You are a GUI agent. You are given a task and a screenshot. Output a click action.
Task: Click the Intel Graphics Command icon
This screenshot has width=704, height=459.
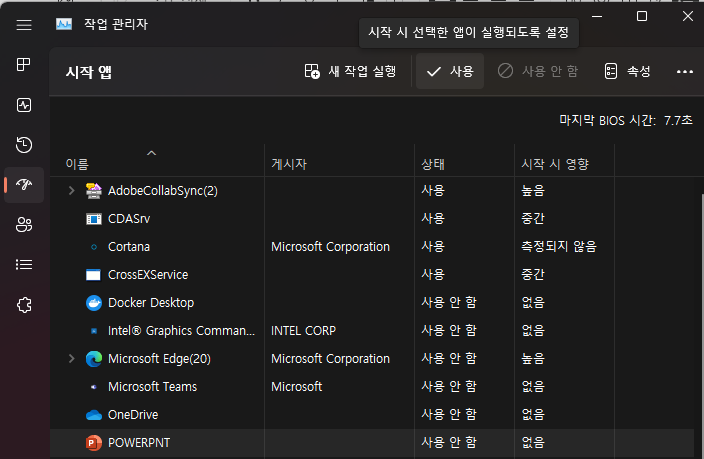[94, 331]
